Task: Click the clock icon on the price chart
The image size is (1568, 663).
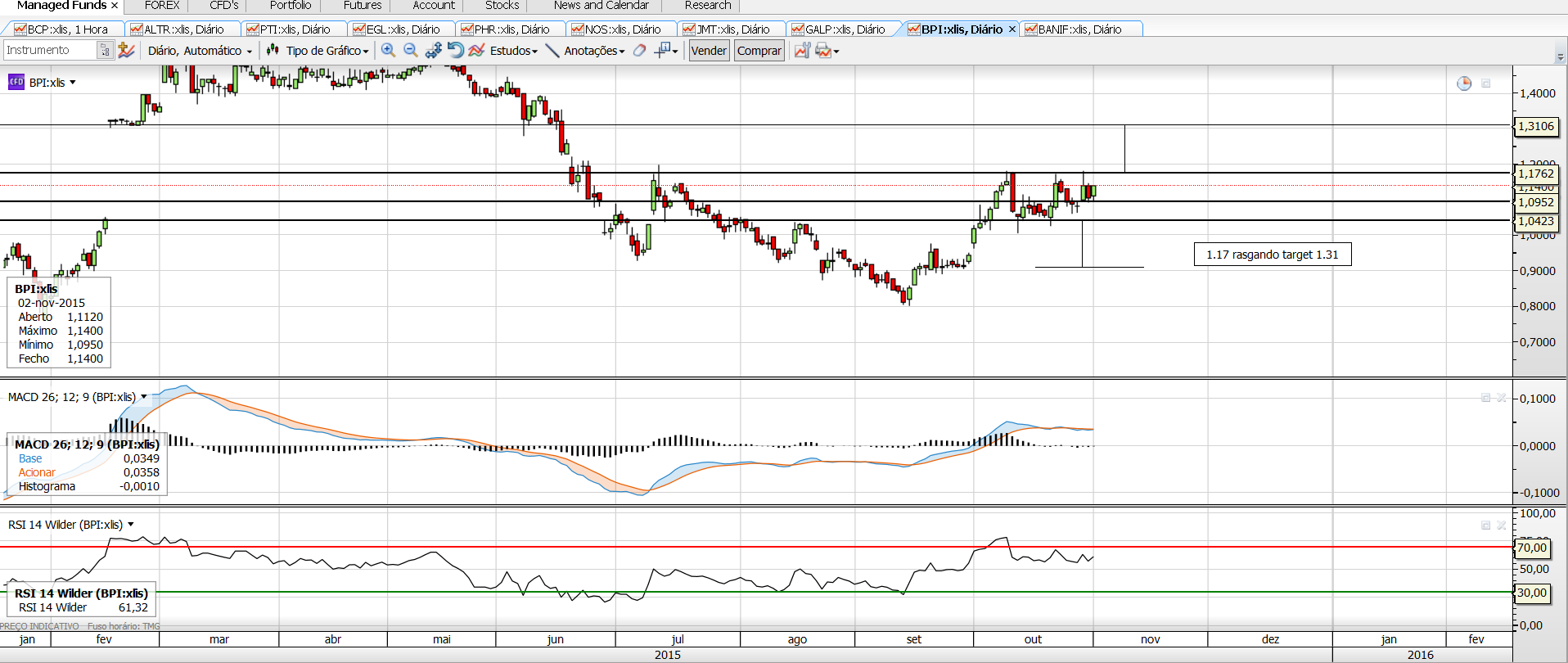Action: [x=1464, y=83]
